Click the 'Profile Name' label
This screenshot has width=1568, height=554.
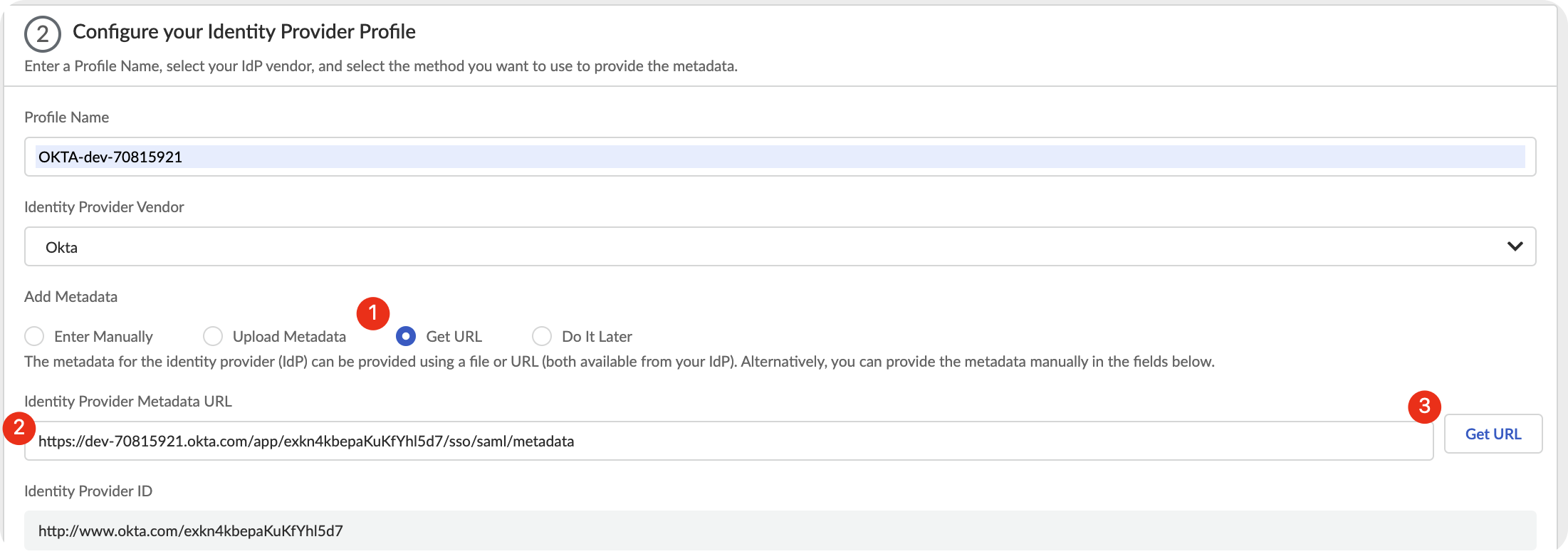coord(67,117)
